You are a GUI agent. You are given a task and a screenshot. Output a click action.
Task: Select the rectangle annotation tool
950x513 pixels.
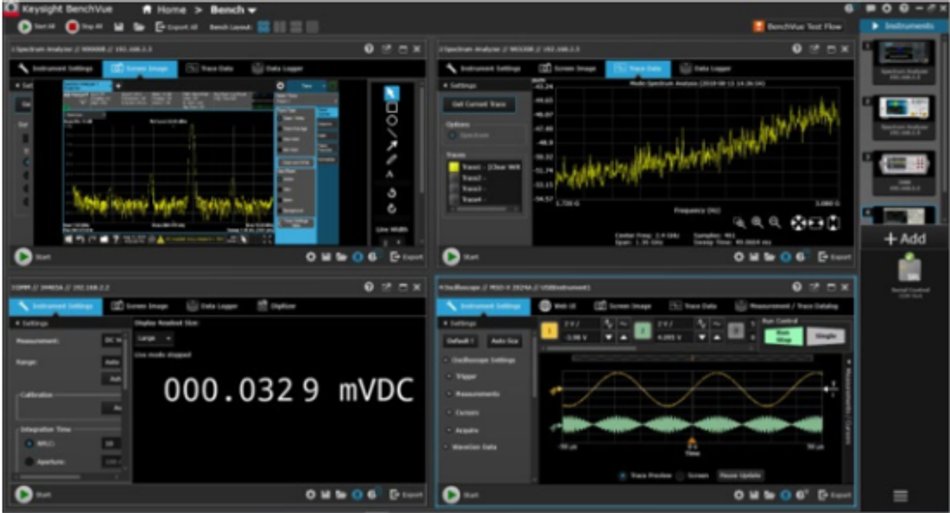pyautogui.click(x=391, y=107)
